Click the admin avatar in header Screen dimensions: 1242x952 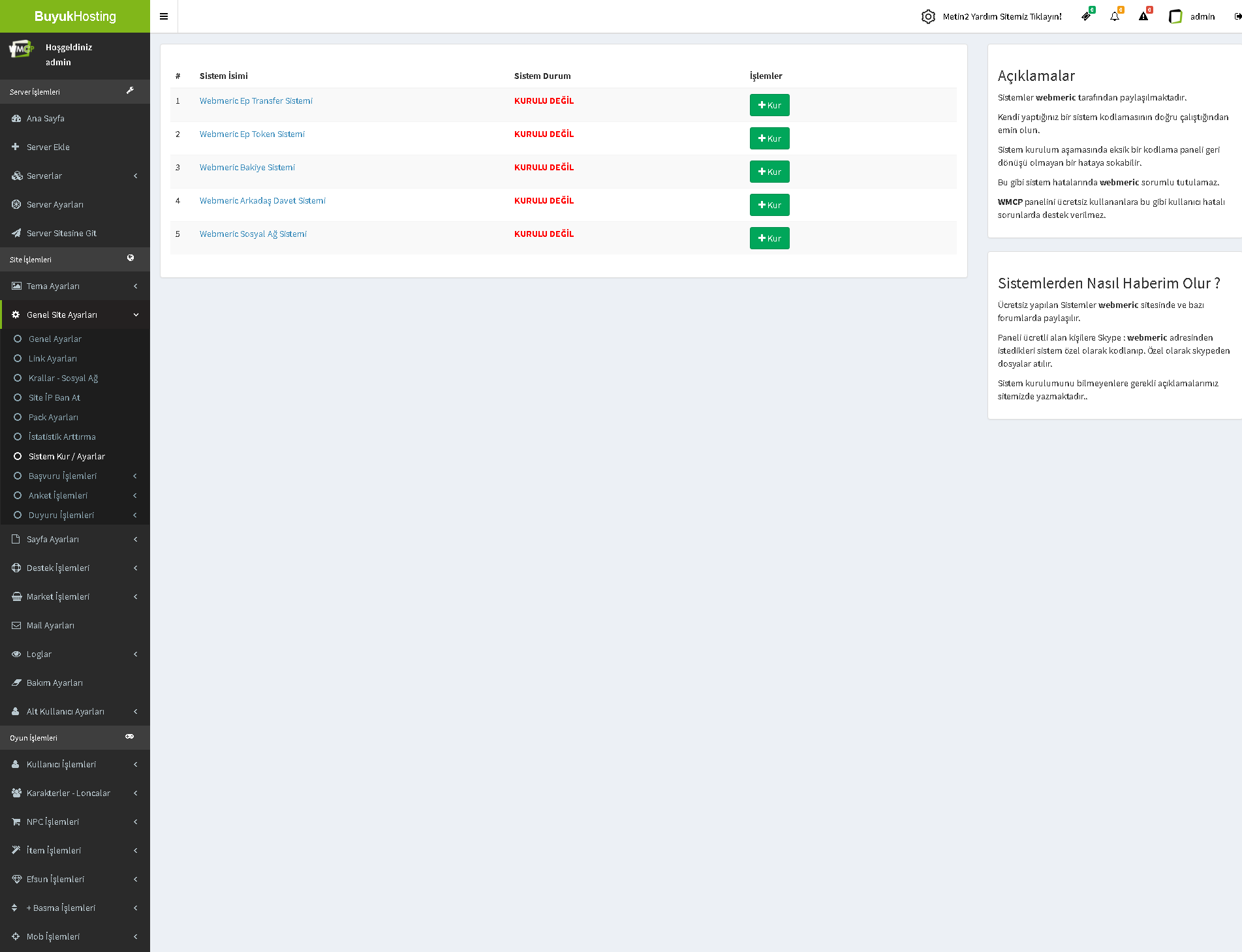pyautogui.click(x=1175, y=16)
